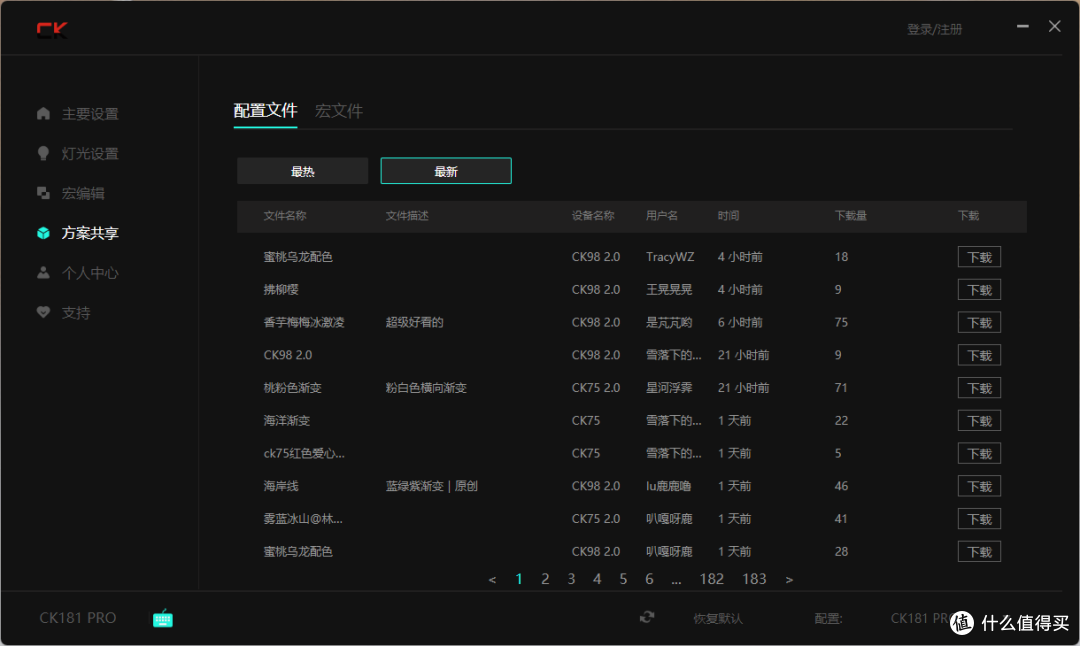
Task: Go to page 182
Action: click(x=712, y=579)
